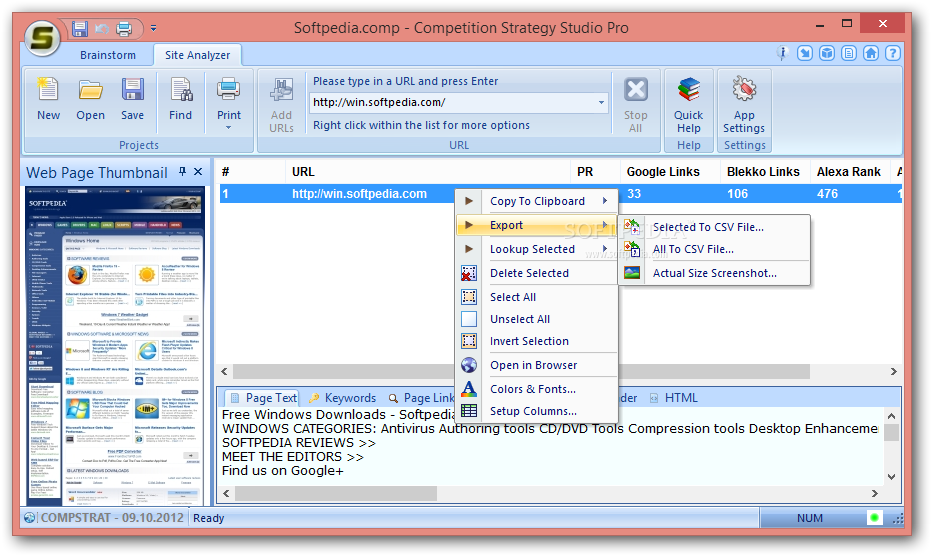Choose Lookup Selected menu entry
The height and width of the screenshot is (556, 932).
[x=537, y=249]
